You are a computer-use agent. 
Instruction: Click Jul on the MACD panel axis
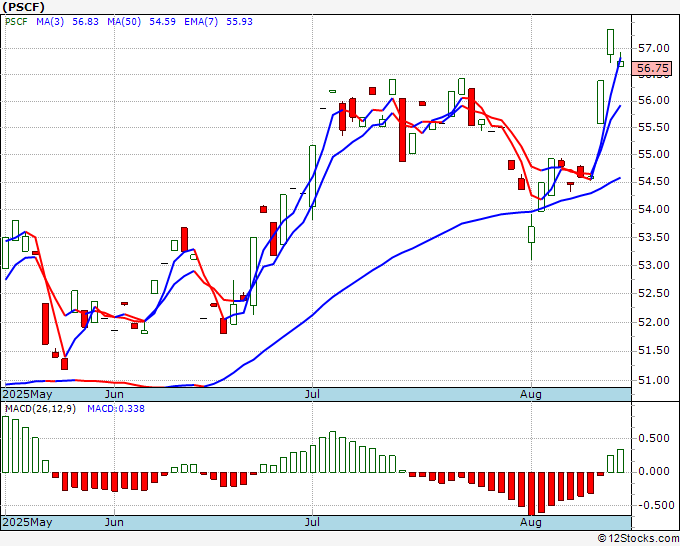point(312,522)
